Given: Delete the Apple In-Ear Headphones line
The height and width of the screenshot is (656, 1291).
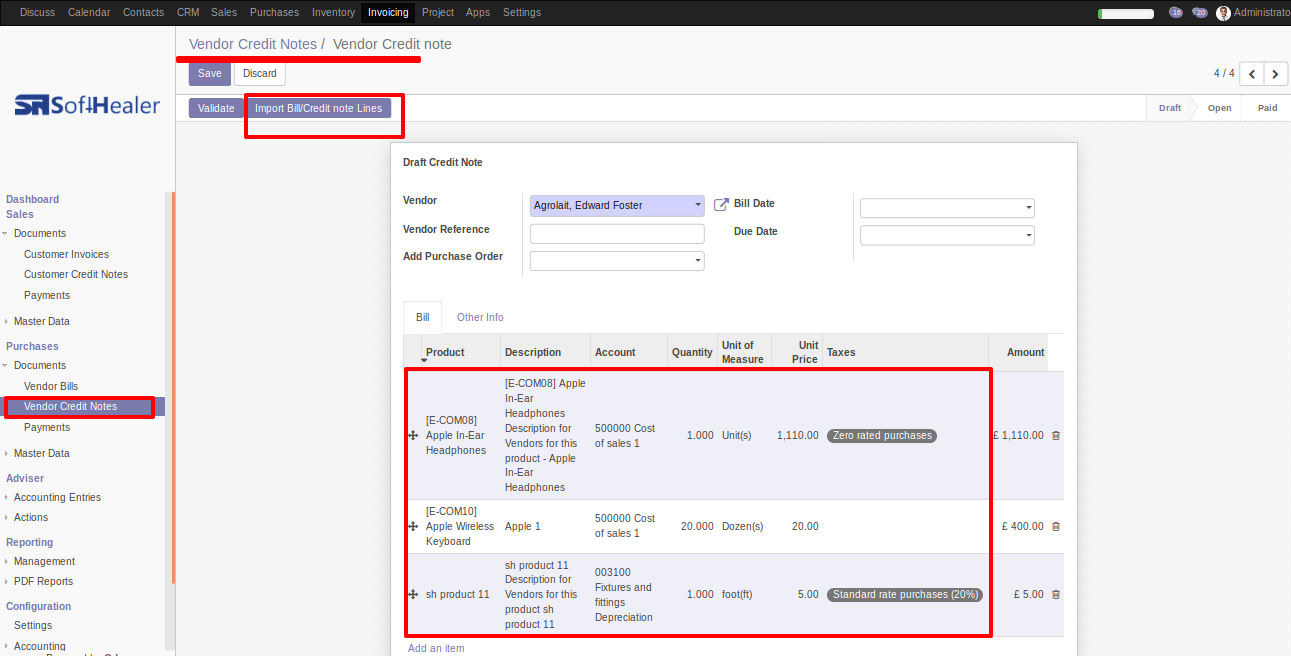Looking at the screenshot, I should (1056, 436).
